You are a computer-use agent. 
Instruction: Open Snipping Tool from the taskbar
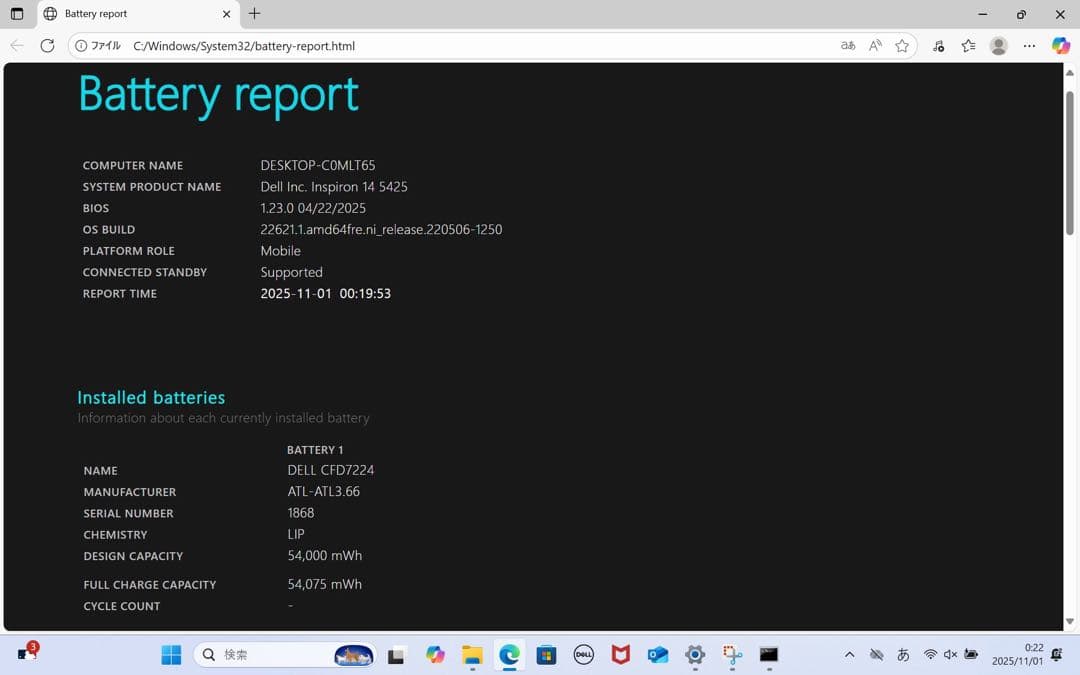coord(731,655)
